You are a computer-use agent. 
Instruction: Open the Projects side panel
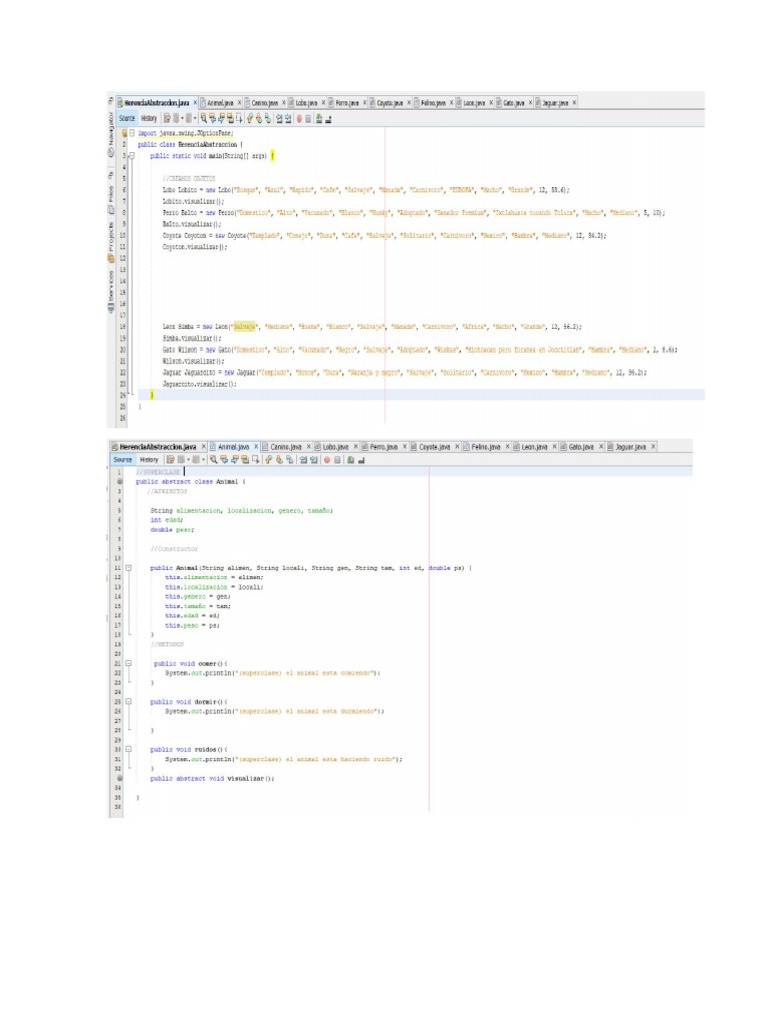point(111,237)
